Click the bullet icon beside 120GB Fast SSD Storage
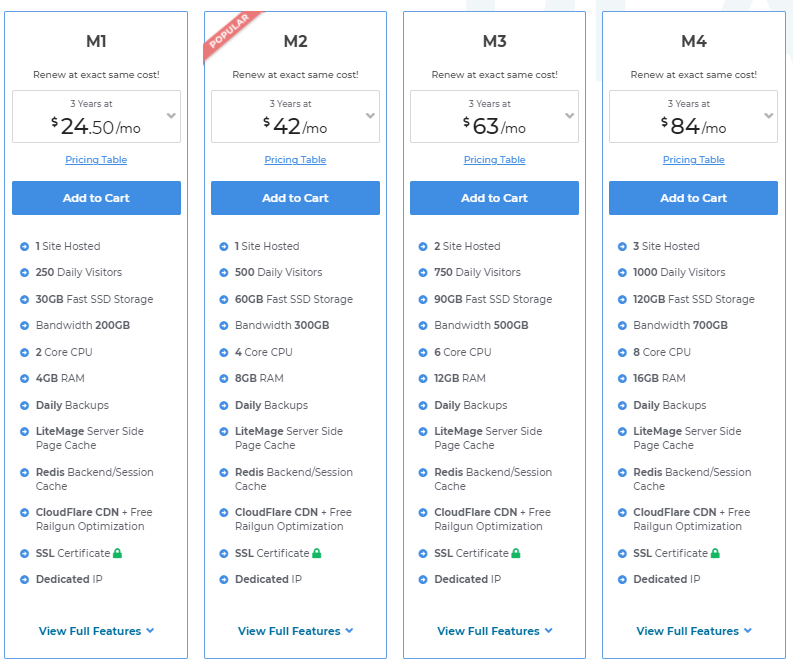The width and height of the screenshot is (793, 664). click(x=622, y=299)
